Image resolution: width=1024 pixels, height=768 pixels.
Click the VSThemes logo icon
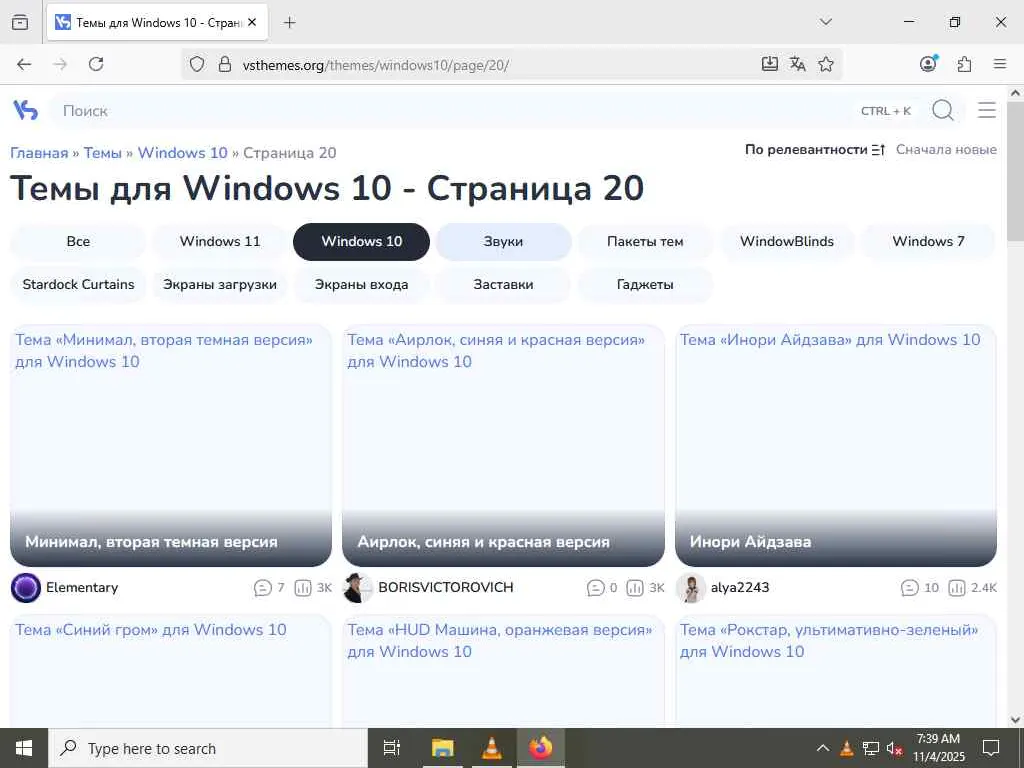click(x=25, y=110)
